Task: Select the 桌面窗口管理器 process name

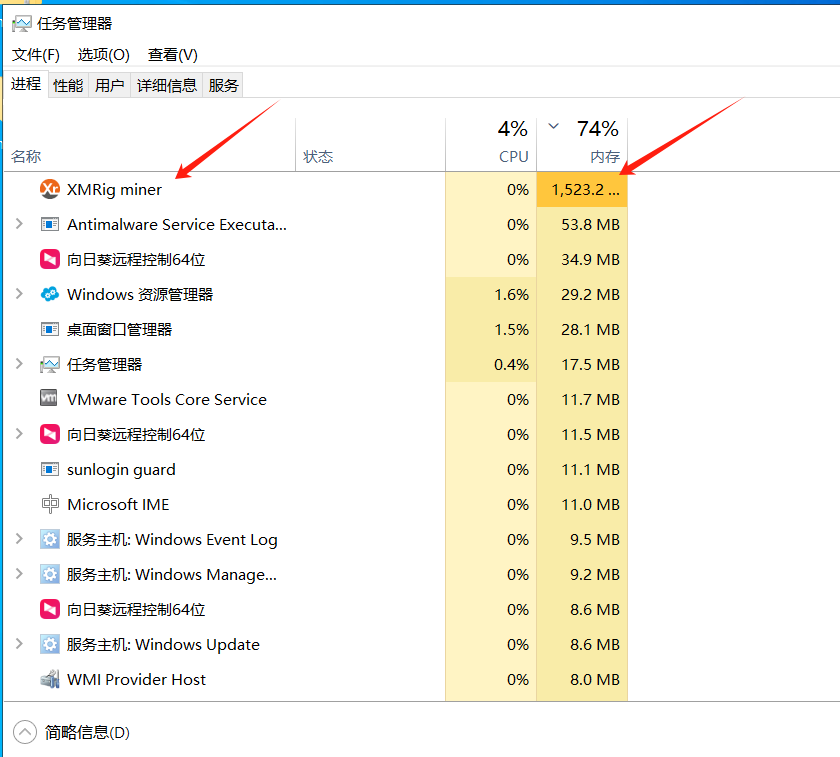Action: [x=119, y=329]
